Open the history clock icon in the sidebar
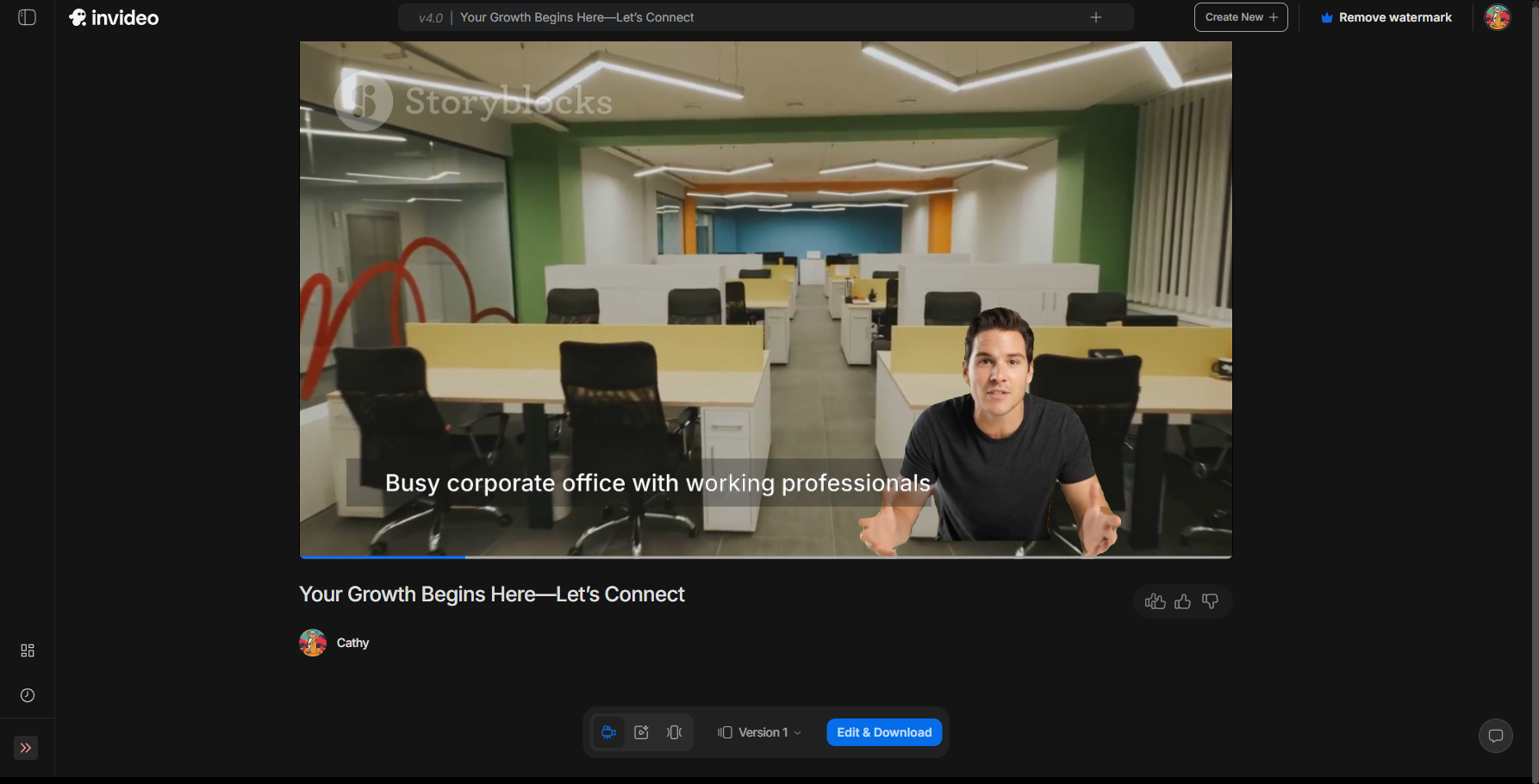 28,695
